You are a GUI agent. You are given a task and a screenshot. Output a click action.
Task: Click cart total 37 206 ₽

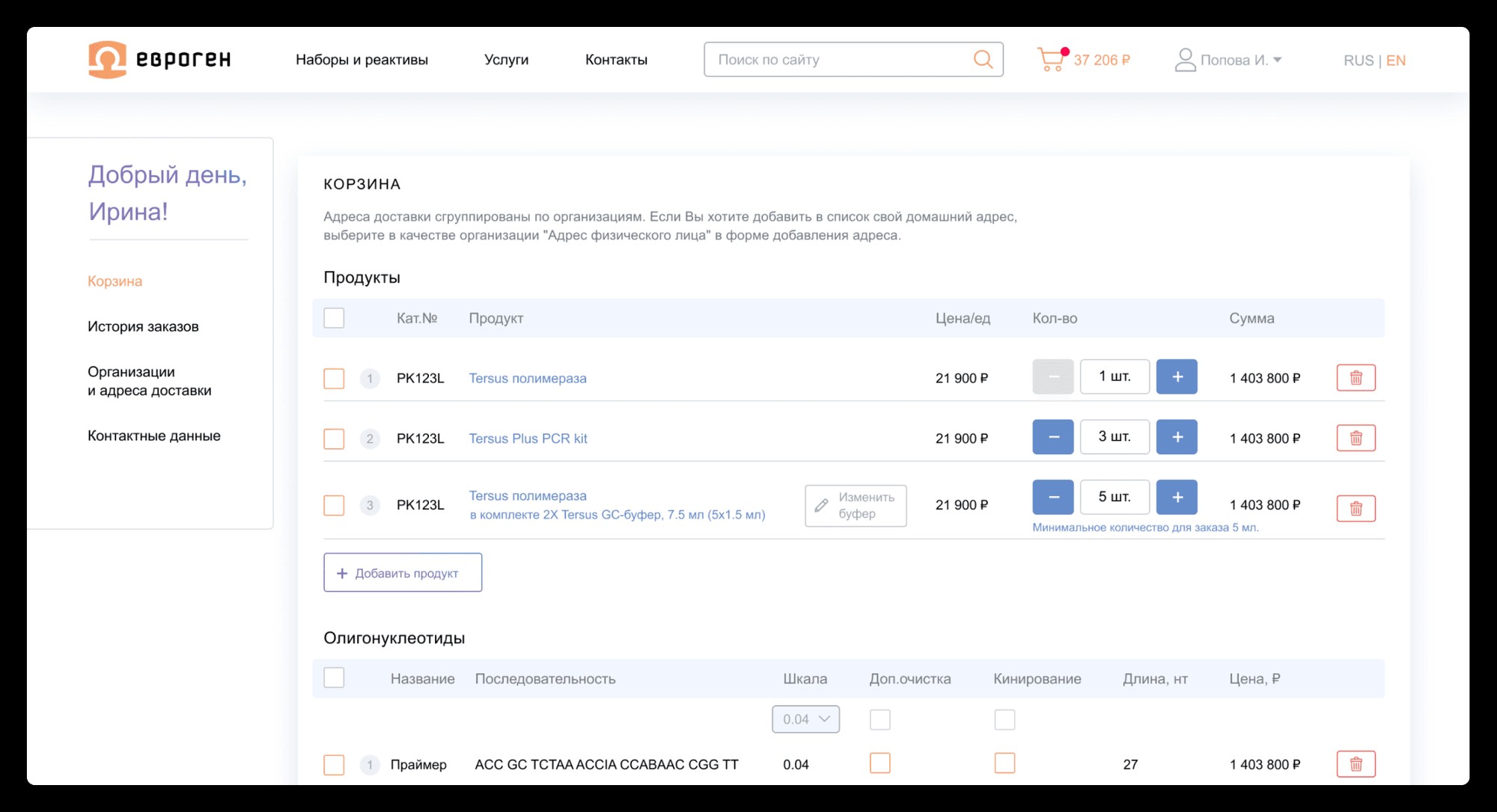[x=1102, y=60]
